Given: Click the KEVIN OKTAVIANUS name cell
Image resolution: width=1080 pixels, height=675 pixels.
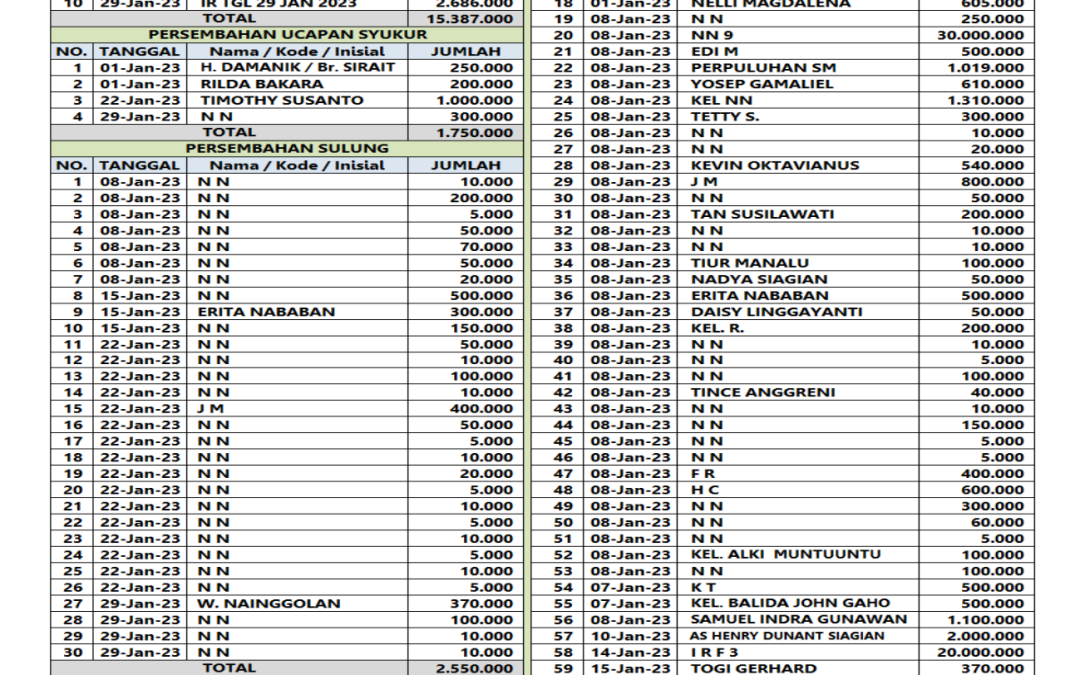Looking at the screenshot, I should pos(774,165).
